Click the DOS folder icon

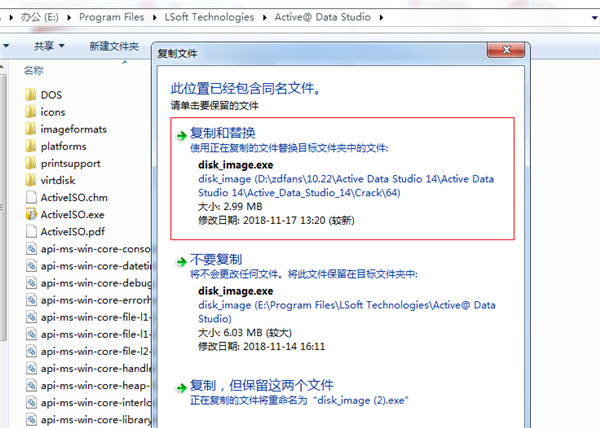point(31,94)
